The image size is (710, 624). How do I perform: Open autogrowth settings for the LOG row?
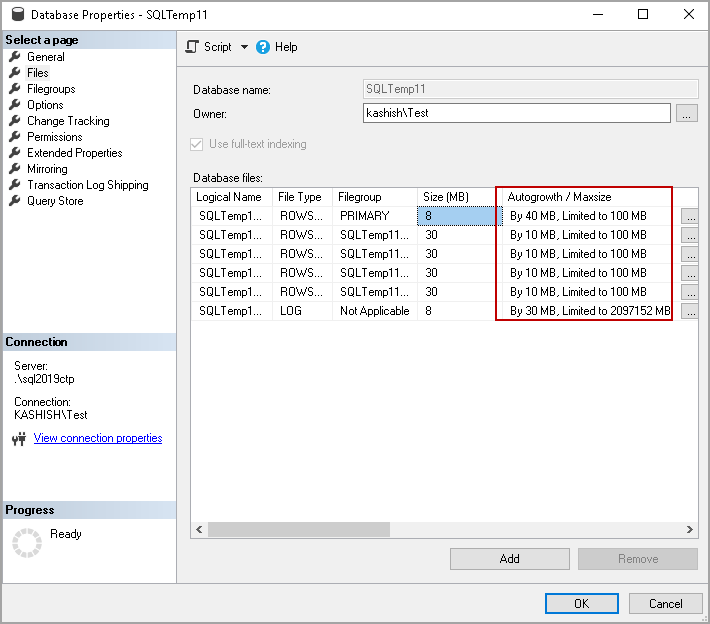pos(690,311)
